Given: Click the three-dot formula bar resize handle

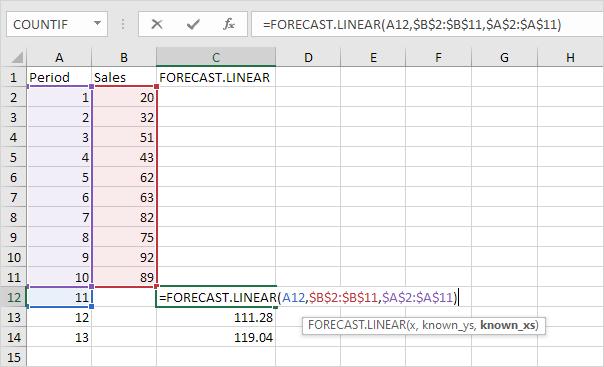Looking at the screenshot, I should pos(123,24).
